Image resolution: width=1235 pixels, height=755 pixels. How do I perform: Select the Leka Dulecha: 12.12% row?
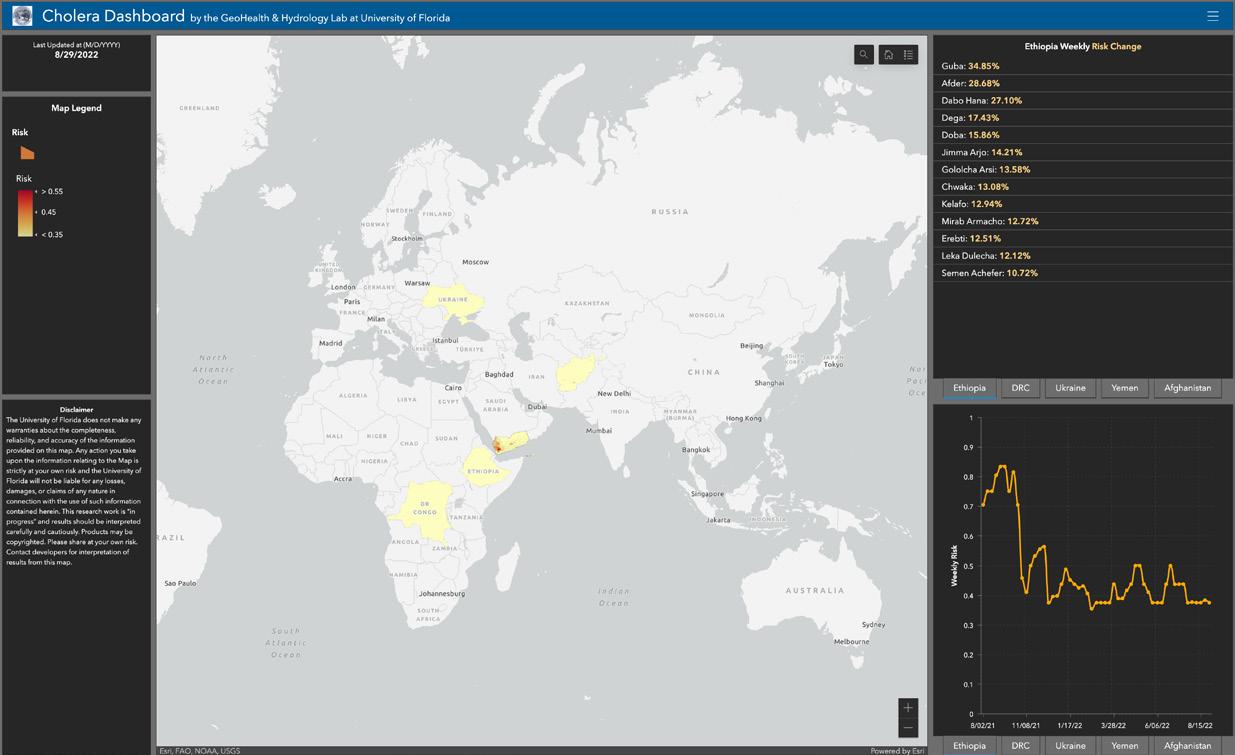(x=1083, y=256)
